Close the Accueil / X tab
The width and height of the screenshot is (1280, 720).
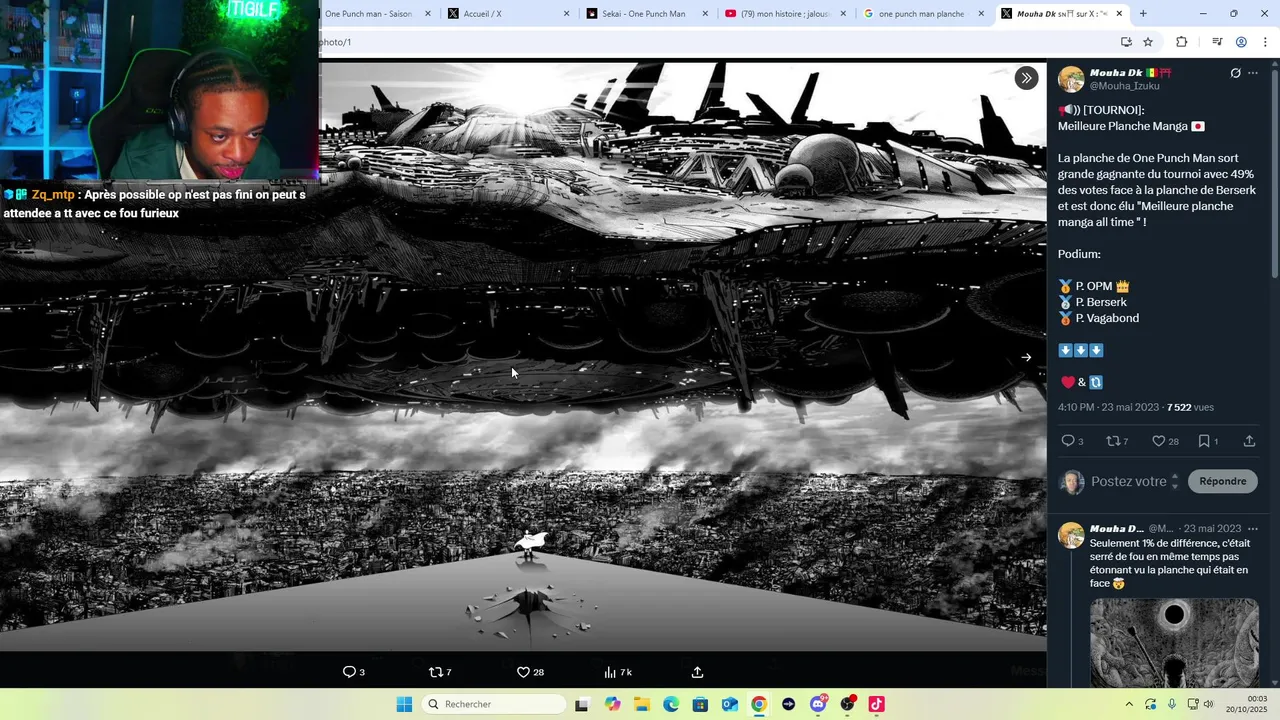tap(566, 14)
